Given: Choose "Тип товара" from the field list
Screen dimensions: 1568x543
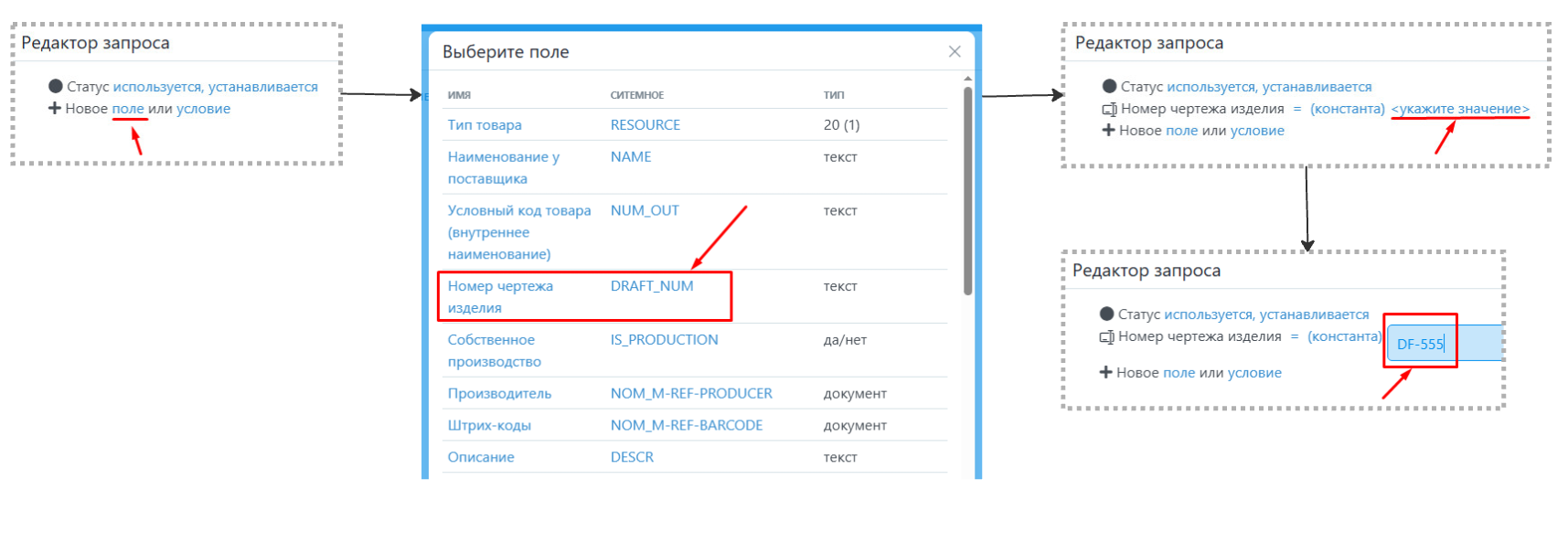Looking at the screenshot, I should pyautogui.click(x=485, y=125).
